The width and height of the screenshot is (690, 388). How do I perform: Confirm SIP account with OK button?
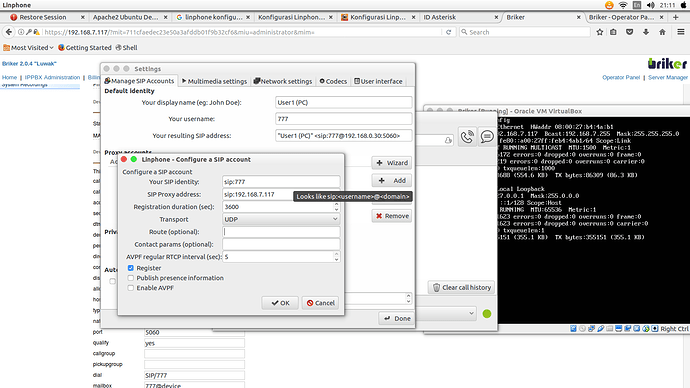pos(280,303)
